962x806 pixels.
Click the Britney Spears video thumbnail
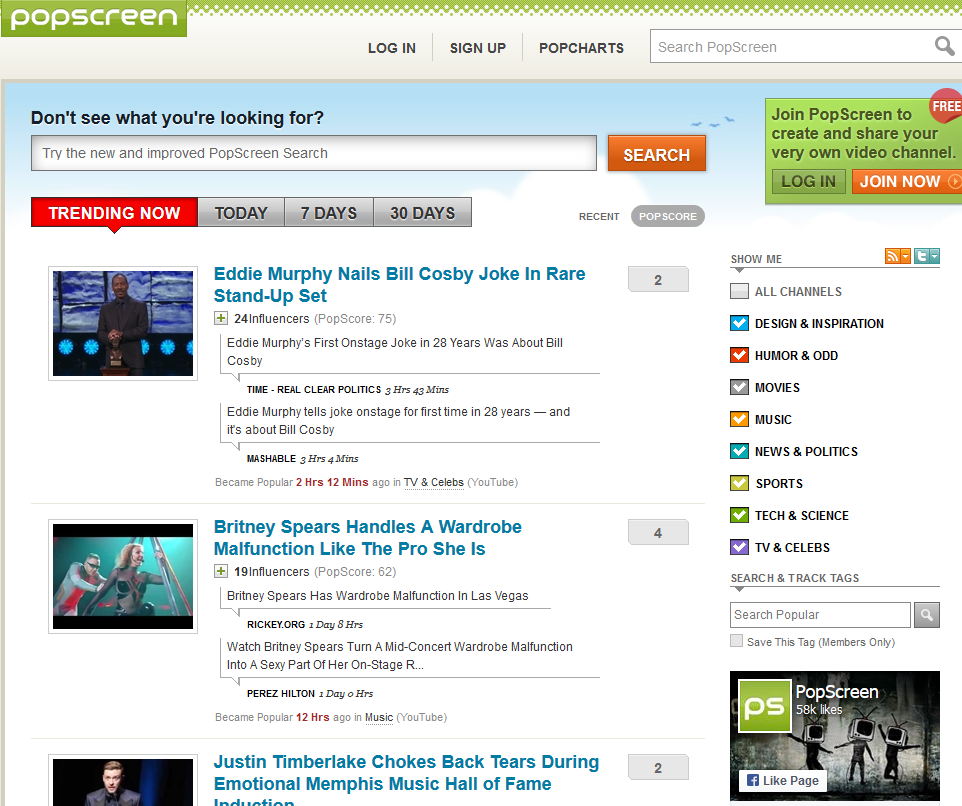pos(122,577)
